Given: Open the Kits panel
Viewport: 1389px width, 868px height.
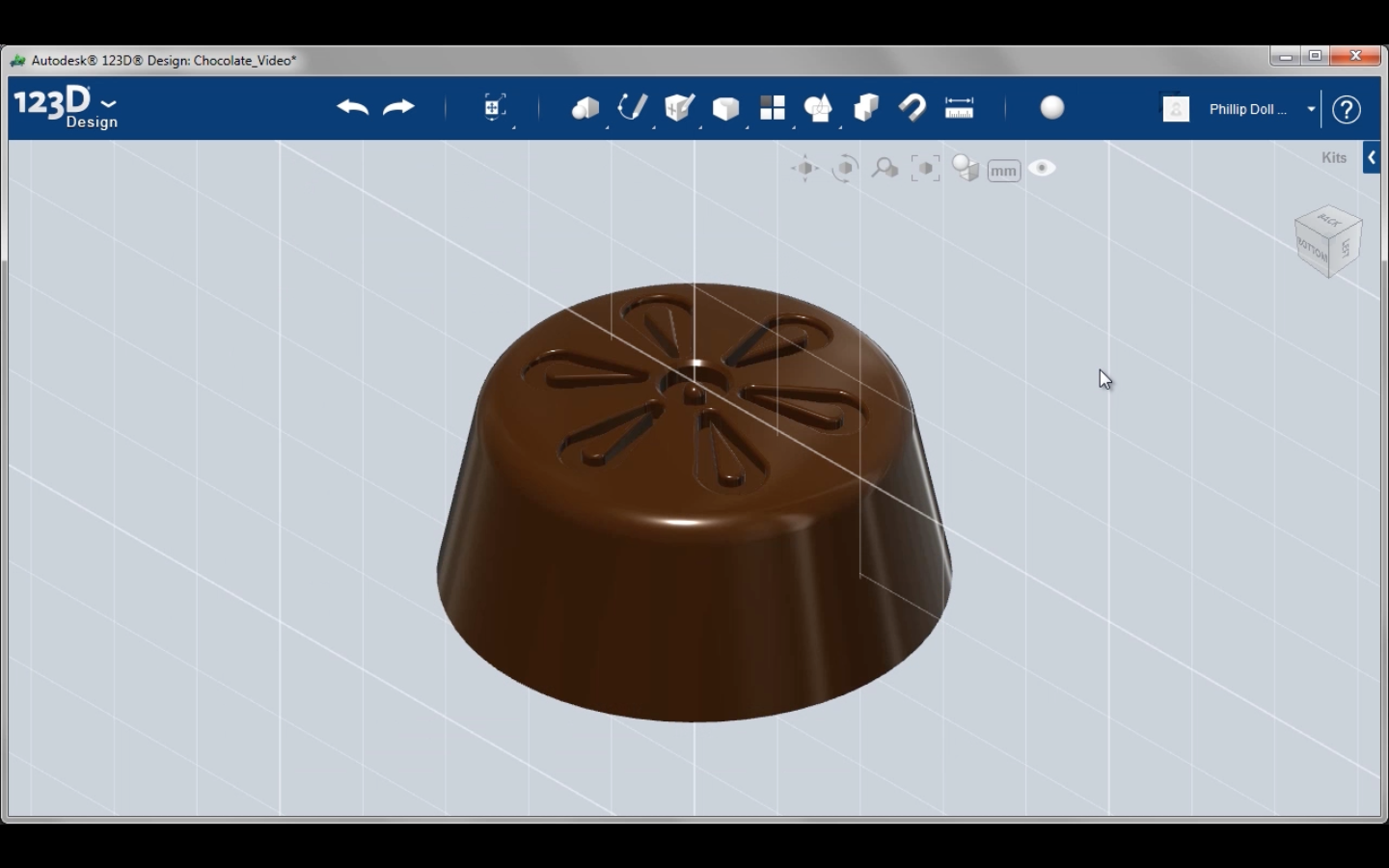Looking at the screenshot, I should [x=1334, y=157].
